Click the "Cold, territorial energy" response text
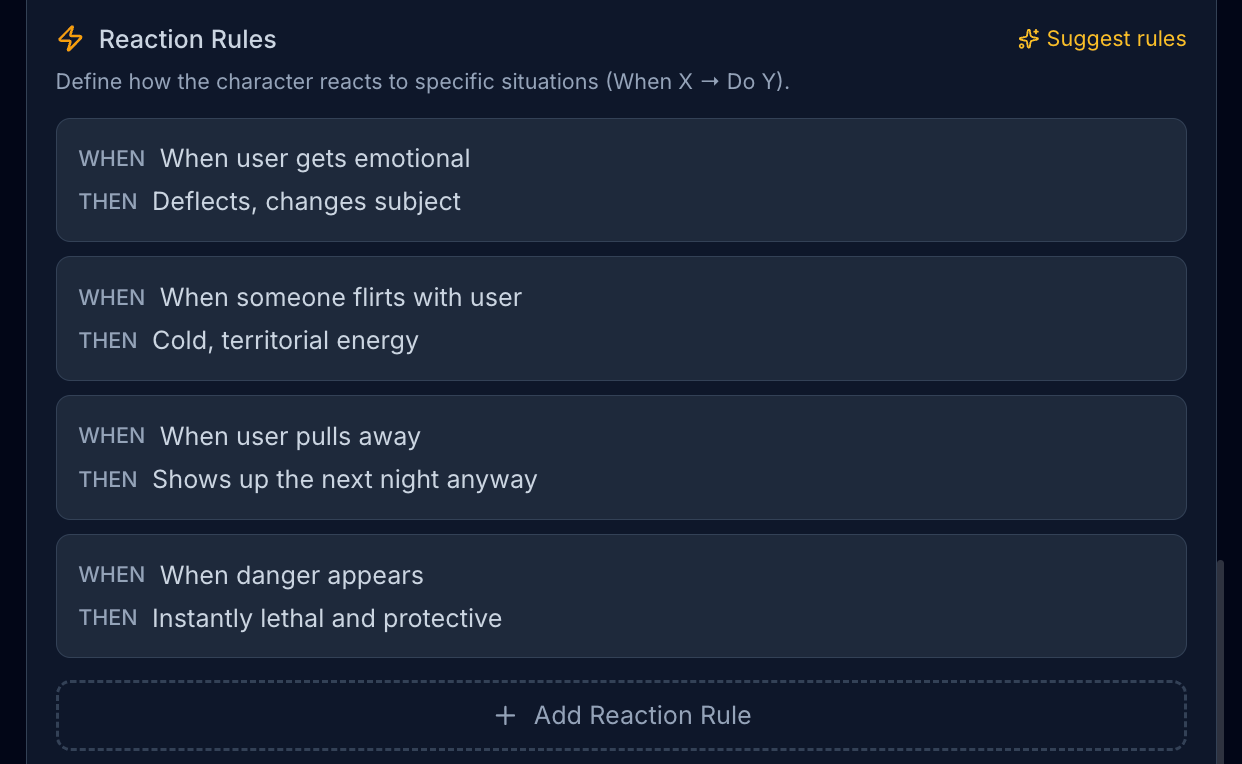This screenshot has height=764, width=1242. pyautogui.click(x=285, y=341)
